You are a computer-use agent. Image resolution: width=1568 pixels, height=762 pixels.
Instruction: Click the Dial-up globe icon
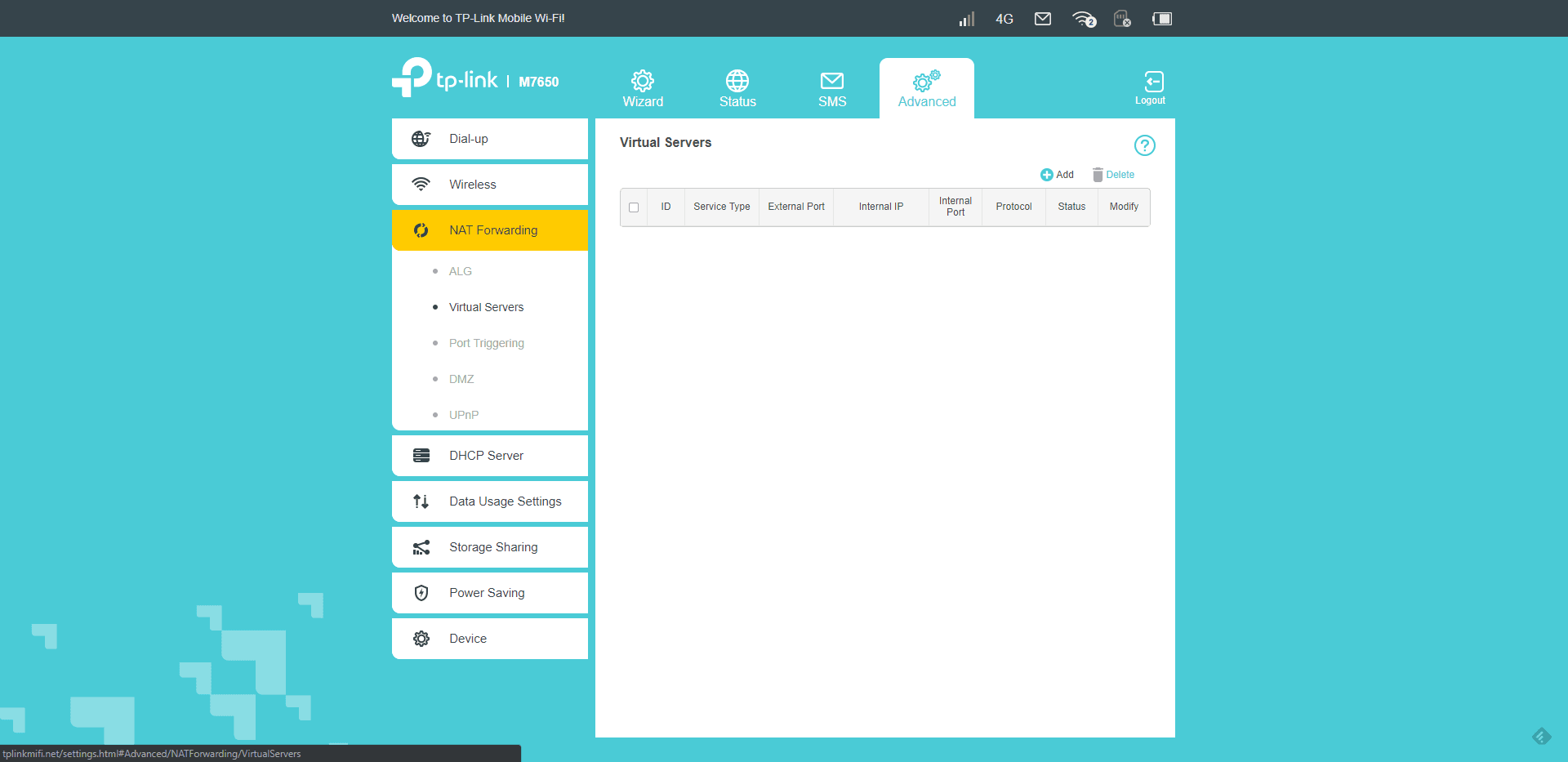421,139
